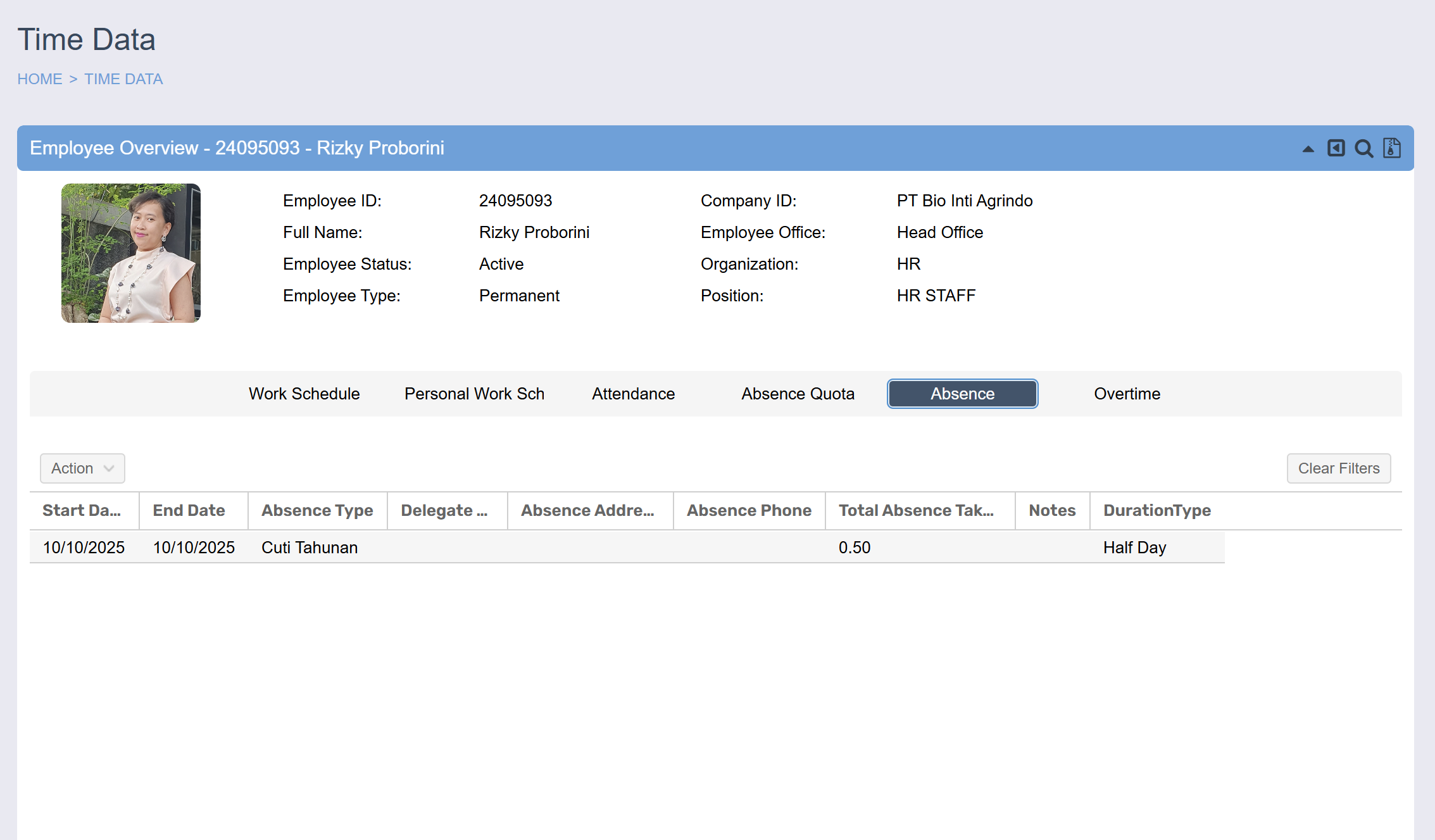Click TIME DATA breadcrumb link

coord(123,79)
